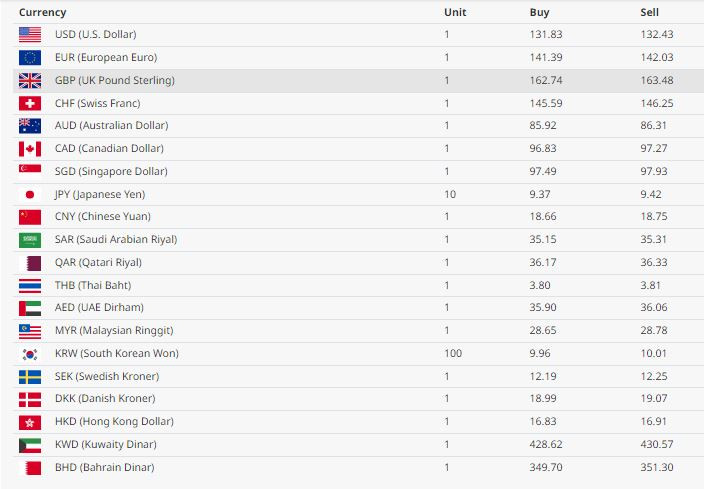Screen dimensions: 704x489
Task: Select the UK flag icon
Action: coord(30,81)
